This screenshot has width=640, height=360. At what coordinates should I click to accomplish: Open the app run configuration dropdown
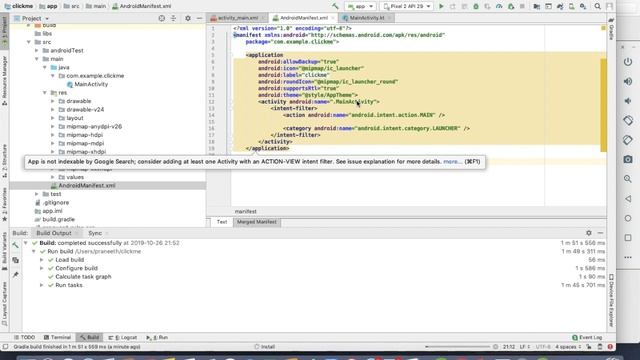click(x=360, y=7)
